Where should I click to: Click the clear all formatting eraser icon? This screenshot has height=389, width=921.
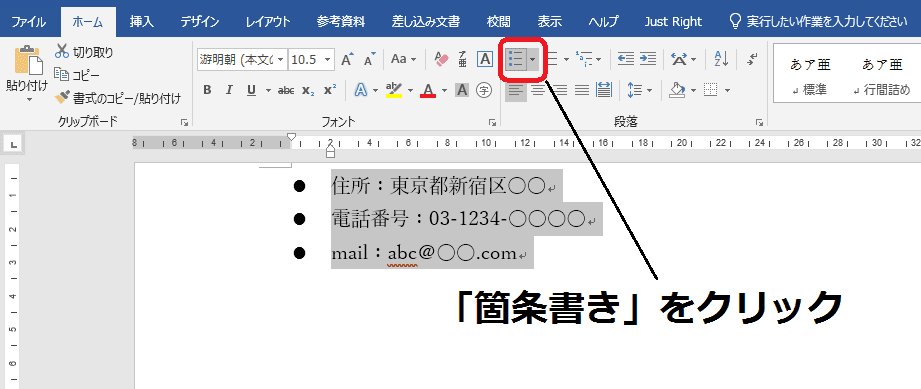441,59
